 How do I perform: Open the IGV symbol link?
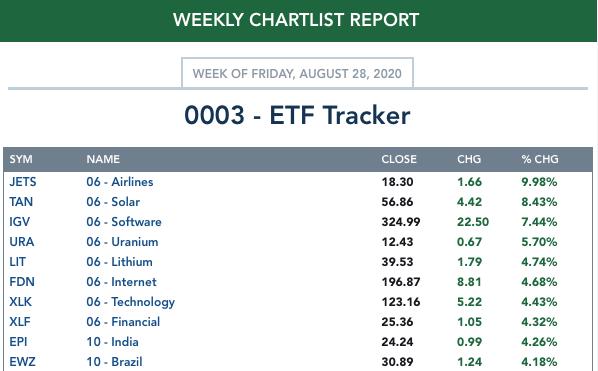[19, 222]
